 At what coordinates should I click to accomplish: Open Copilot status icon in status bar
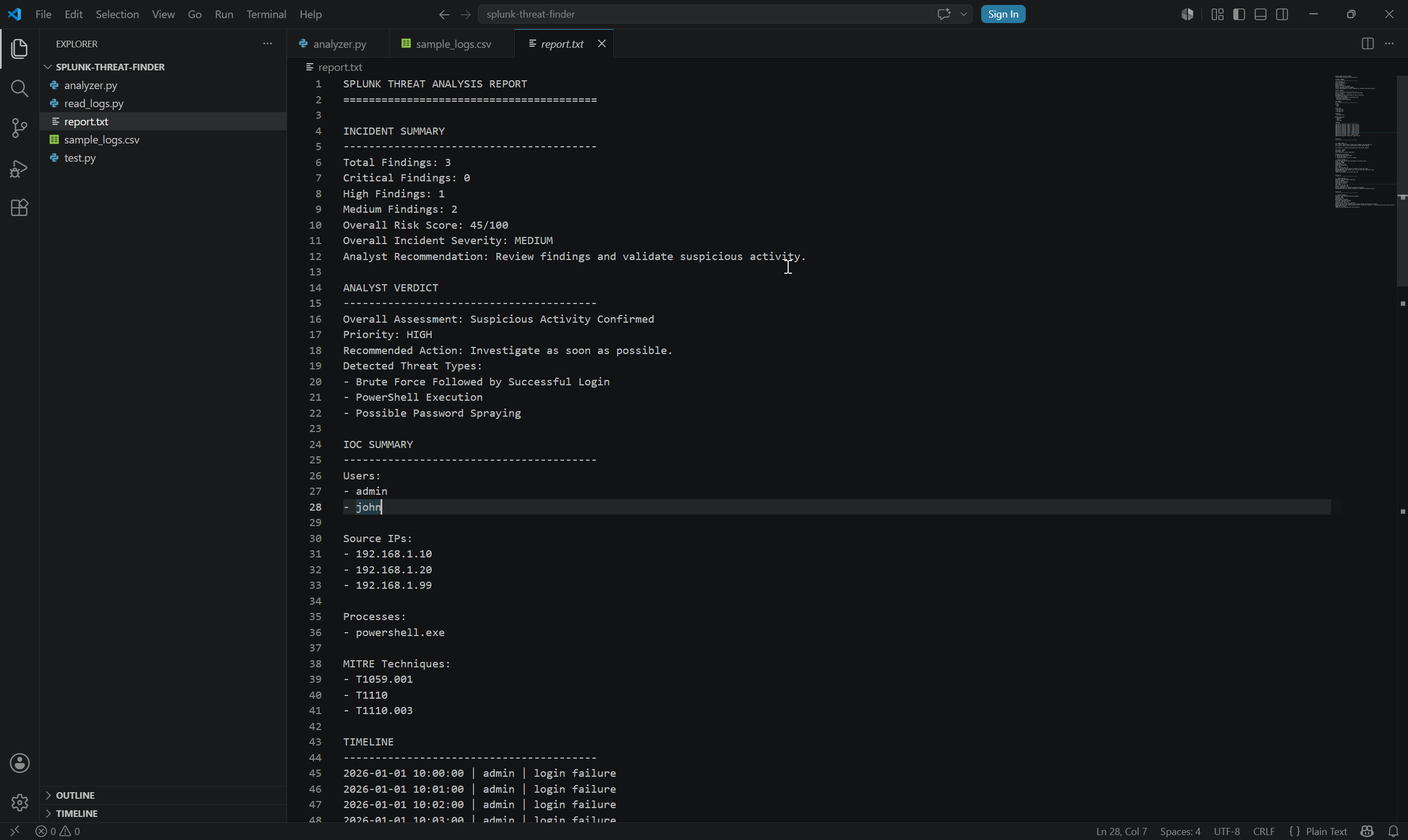[1367, 831]
